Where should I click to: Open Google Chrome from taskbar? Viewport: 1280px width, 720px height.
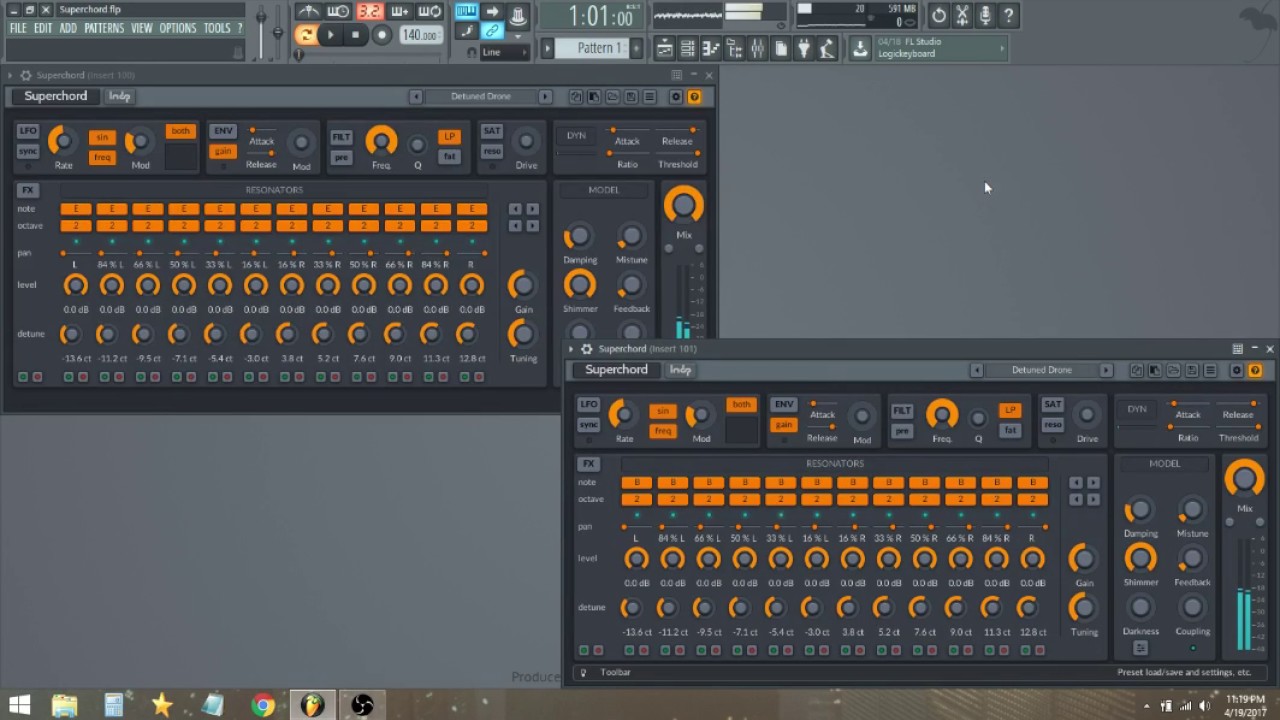[262, 705]
